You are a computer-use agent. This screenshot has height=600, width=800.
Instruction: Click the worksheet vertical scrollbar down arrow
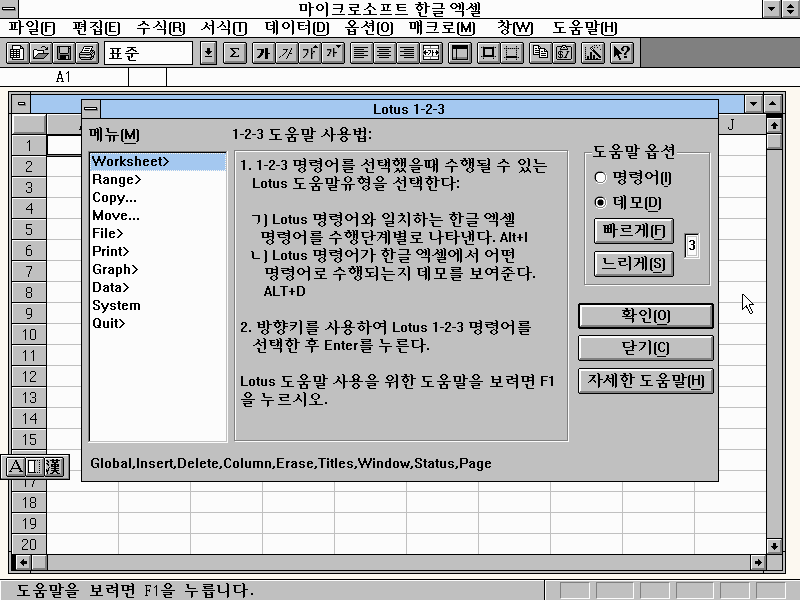[774, 546]
